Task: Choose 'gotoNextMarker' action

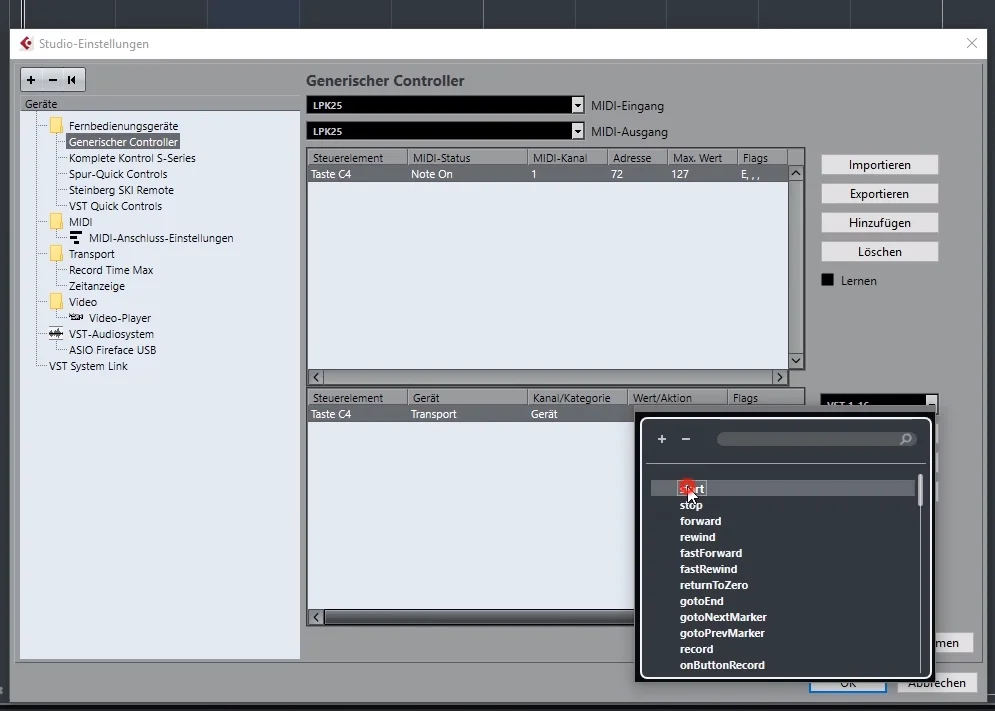Action: point(723,617)
